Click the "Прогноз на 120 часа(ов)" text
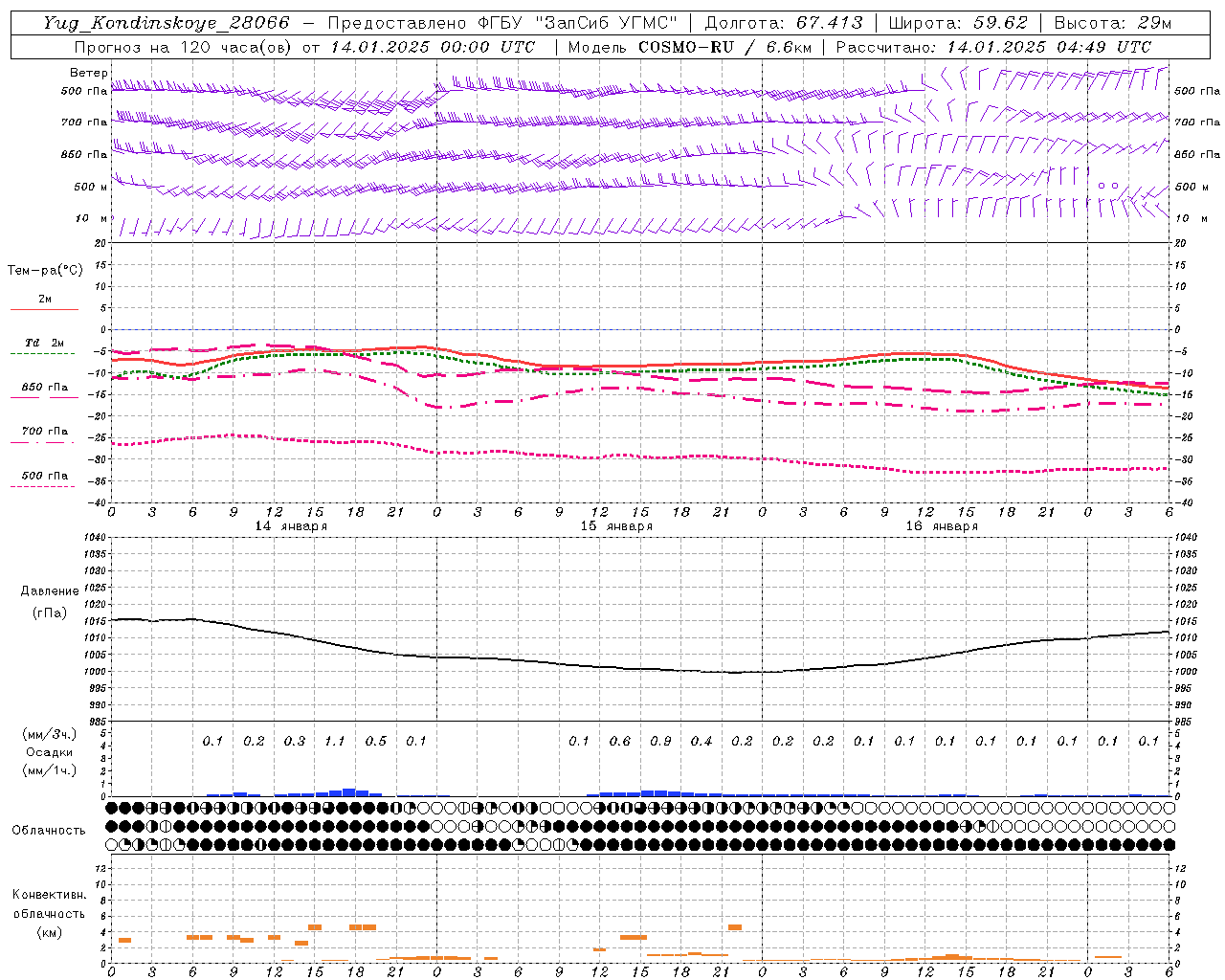Image resolution: width=1225 pixels, height=980 pixels. (x=184, y=47)
